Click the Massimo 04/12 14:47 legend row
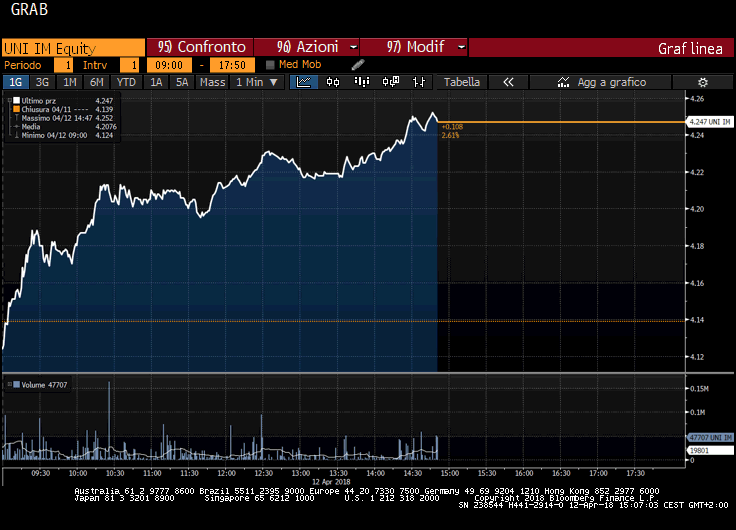This screenshot has width=736, height=530. [64, 118]
